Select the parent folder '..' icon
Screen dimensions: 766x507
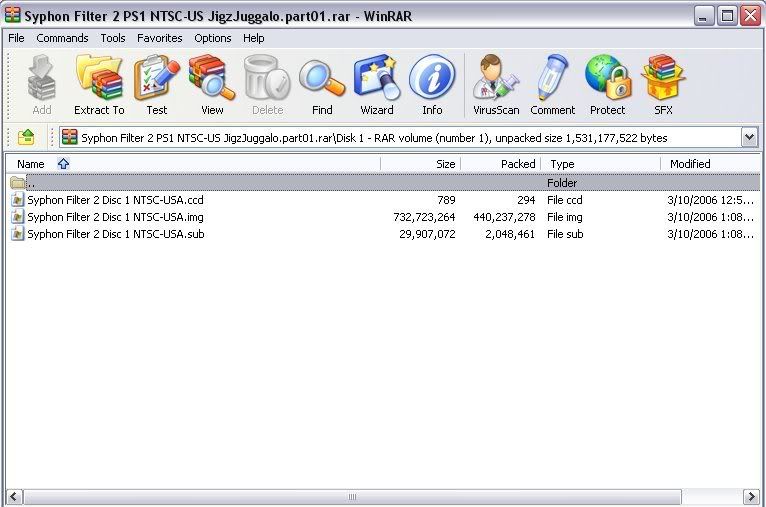click(x=18, y=183)
